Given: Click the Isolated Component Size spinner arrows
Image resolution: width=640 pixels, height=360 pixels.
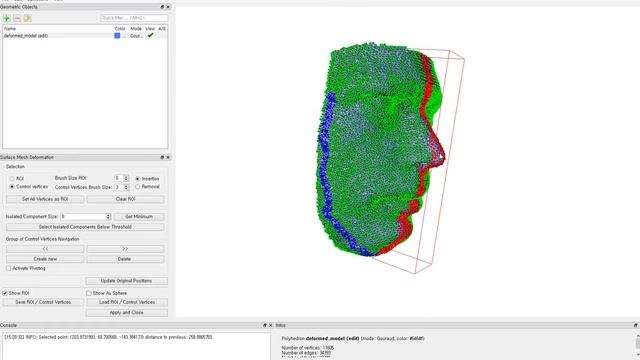Looking at the screenshot, I should click(x=108, y=217).
